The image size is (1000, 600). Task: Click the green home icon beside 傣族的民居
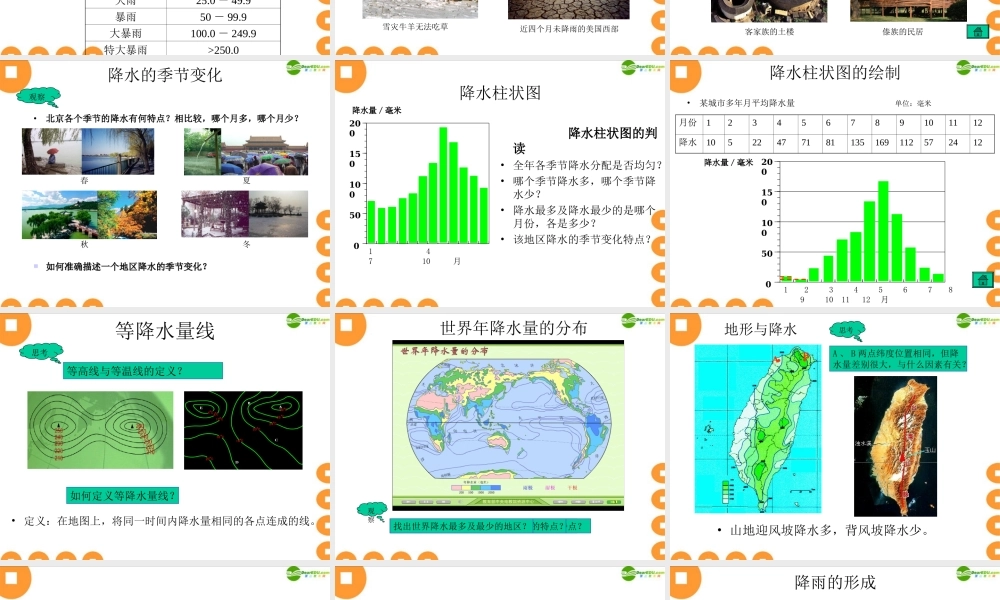[977, 31]
